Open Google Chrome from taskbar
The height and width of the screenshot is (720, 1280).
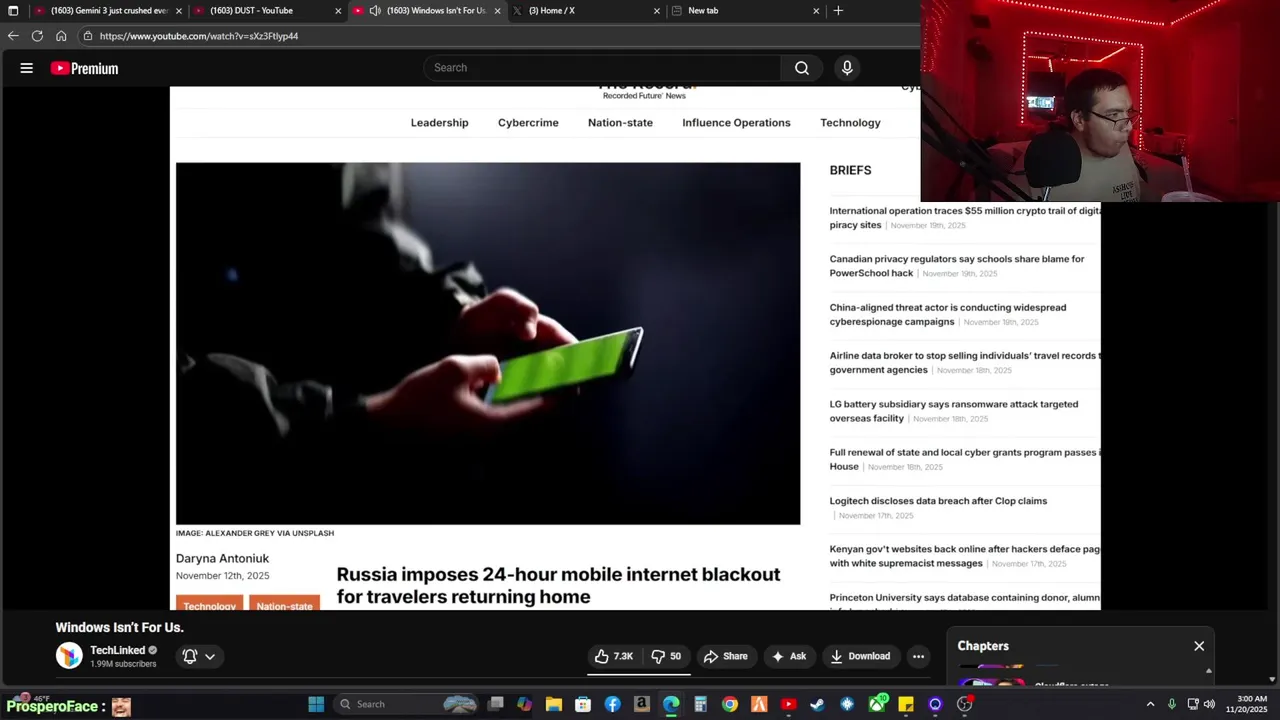pos(730,704)
